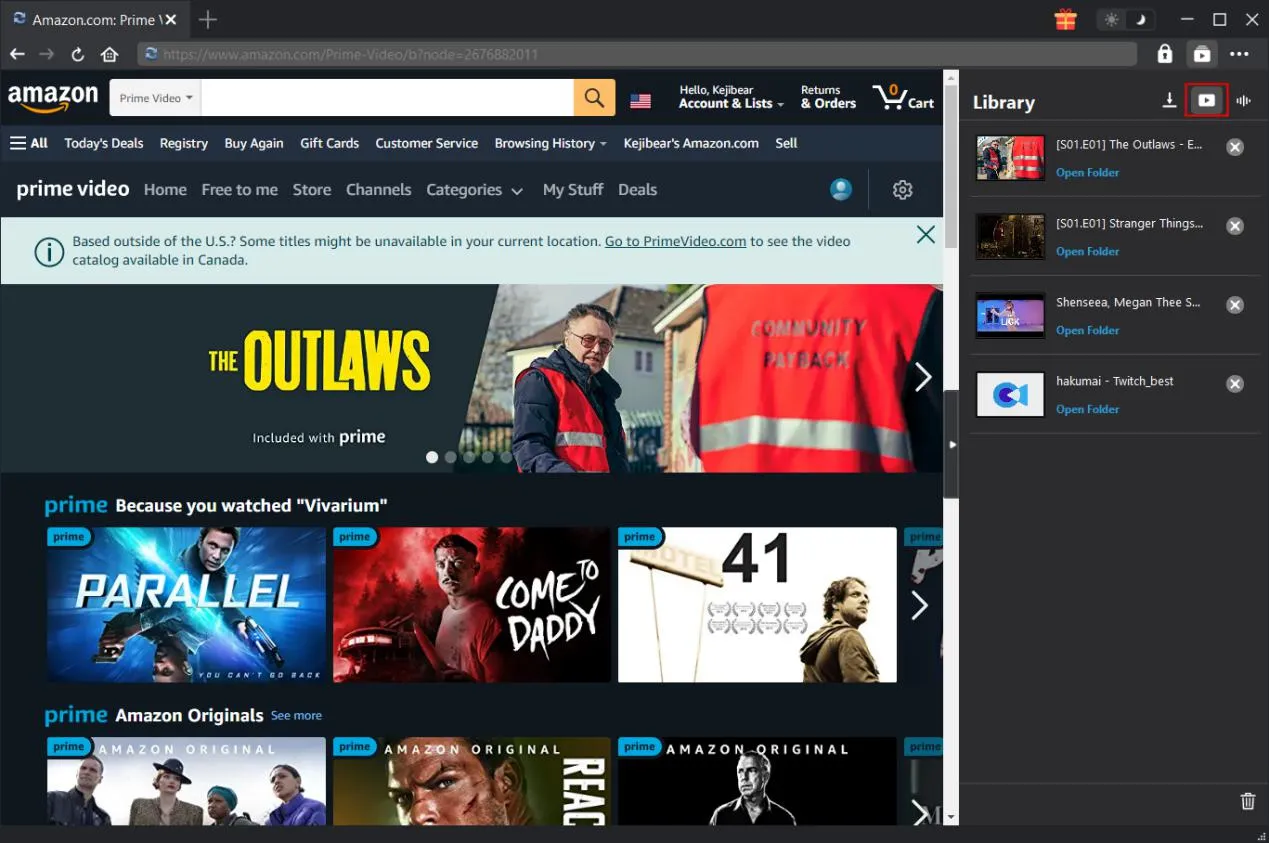Viewport: 1269px width, 843px height.
Task: Show the video Library list
Action: tap(1206, 100)
